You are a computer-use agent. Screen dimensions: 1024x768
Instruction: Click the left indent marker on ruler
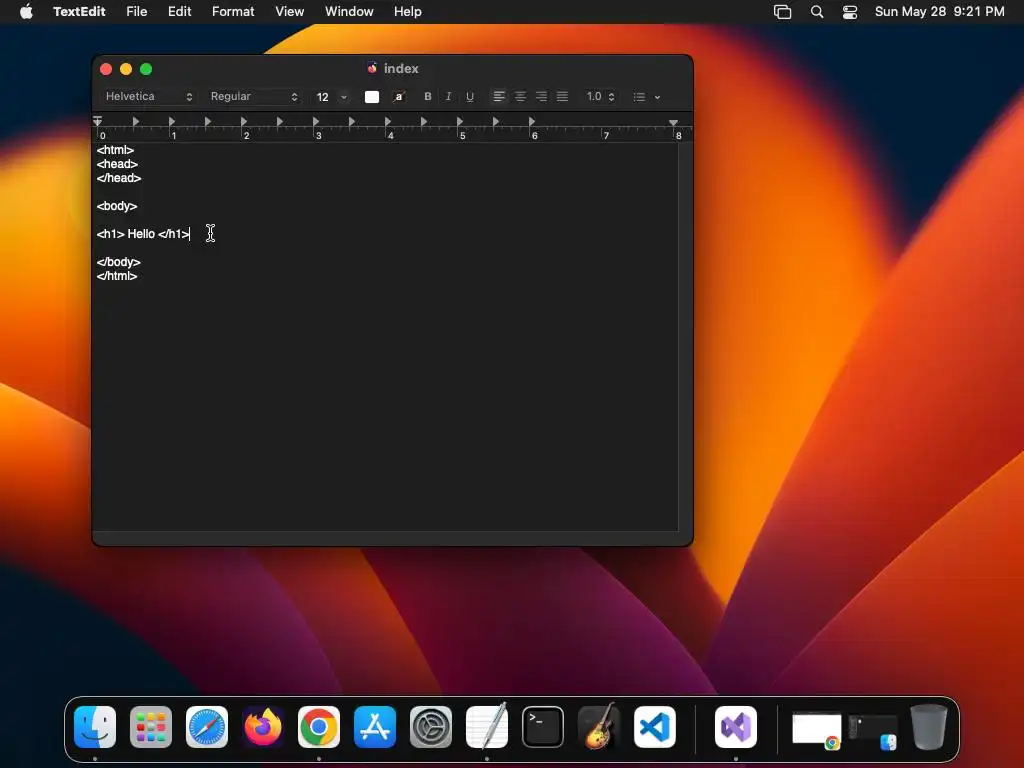(97, 121)
